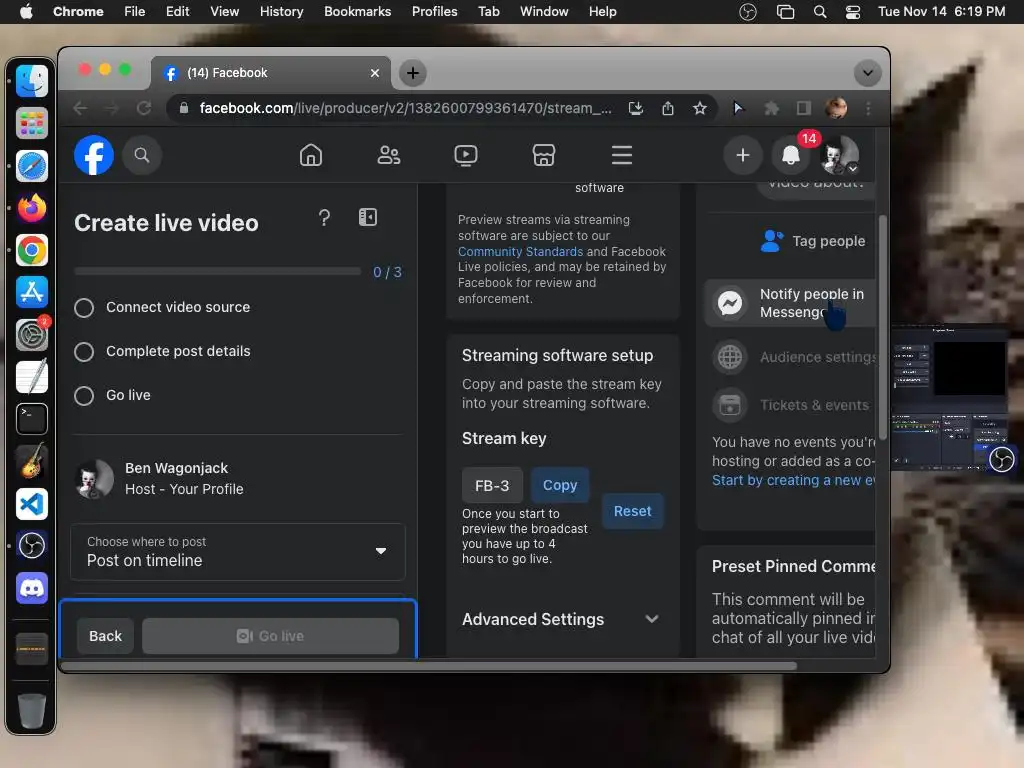Open Spotlight search in menu bar

pyautogui.click(x=820, y=12)
